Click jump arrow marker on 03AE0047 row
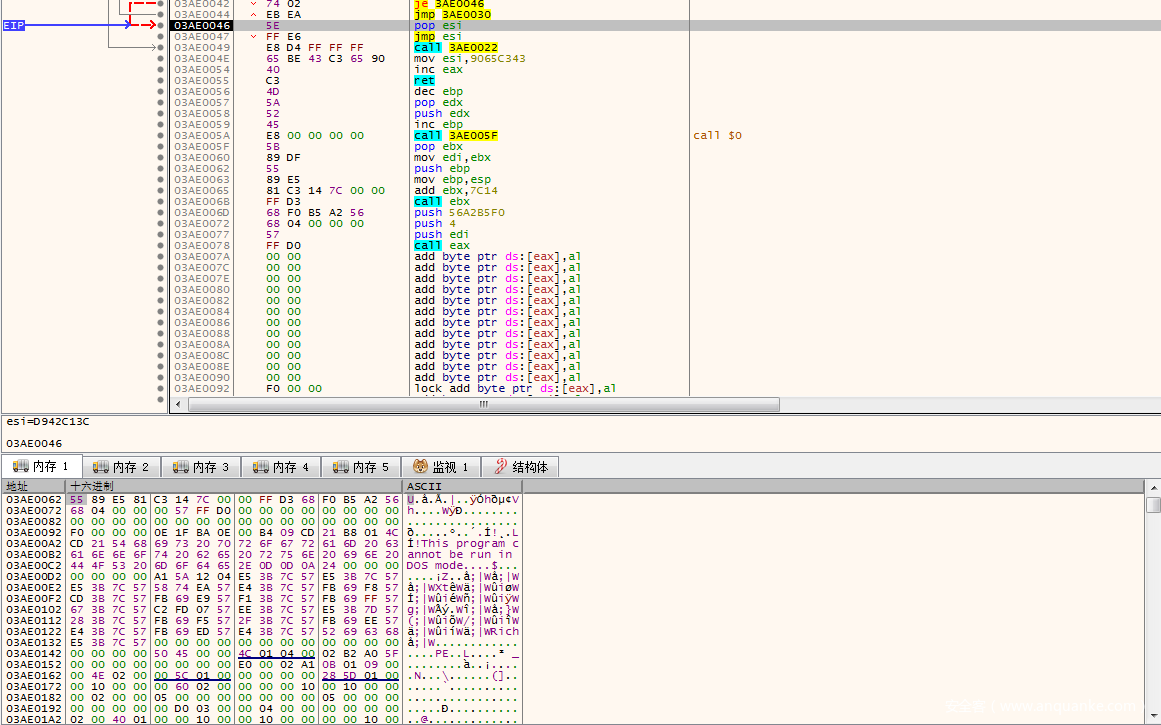The width and height of the screenshot is (1161, 725). (254, 37)
